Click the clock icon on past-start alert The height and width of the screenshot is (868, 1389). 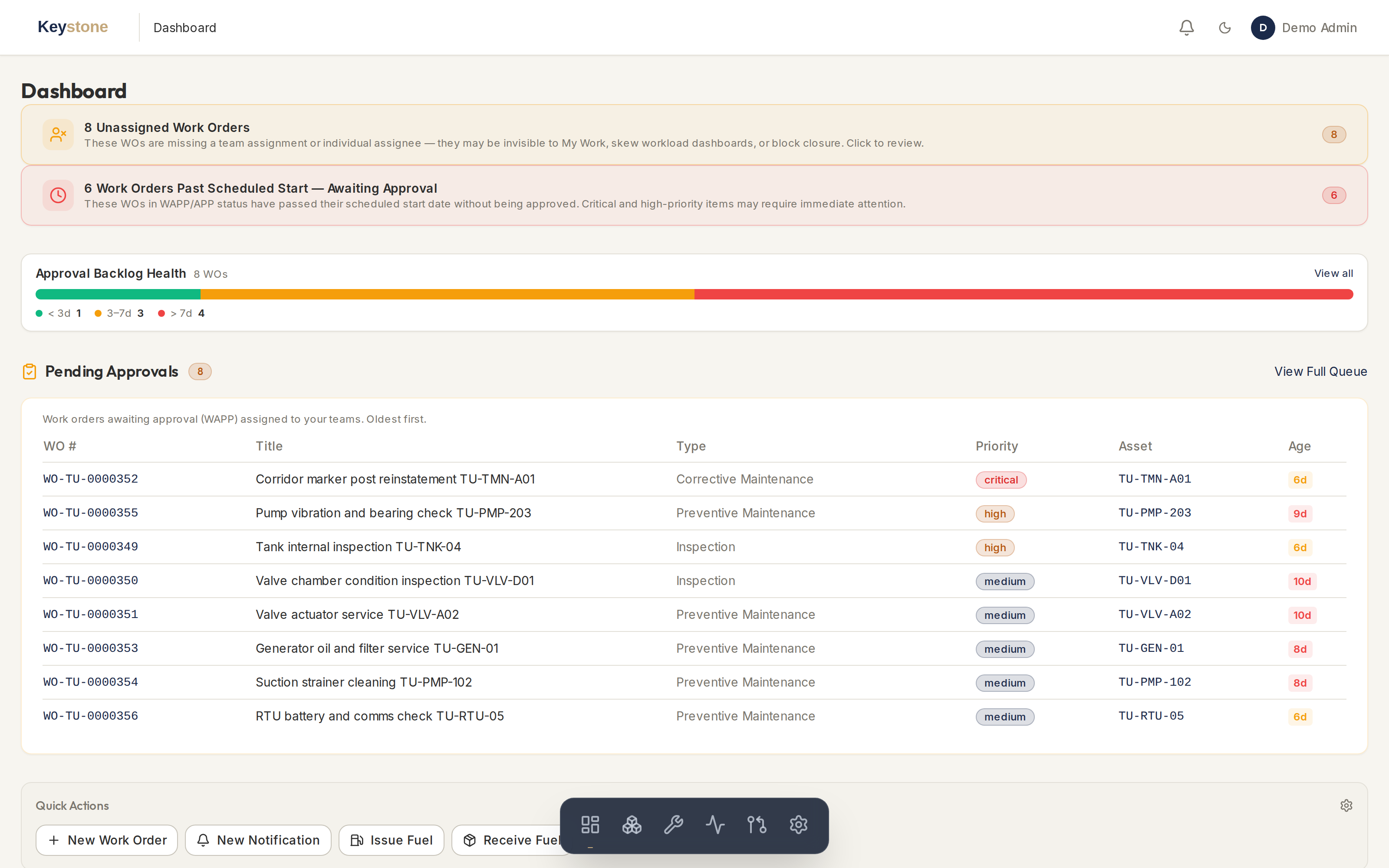pos(58,195)
